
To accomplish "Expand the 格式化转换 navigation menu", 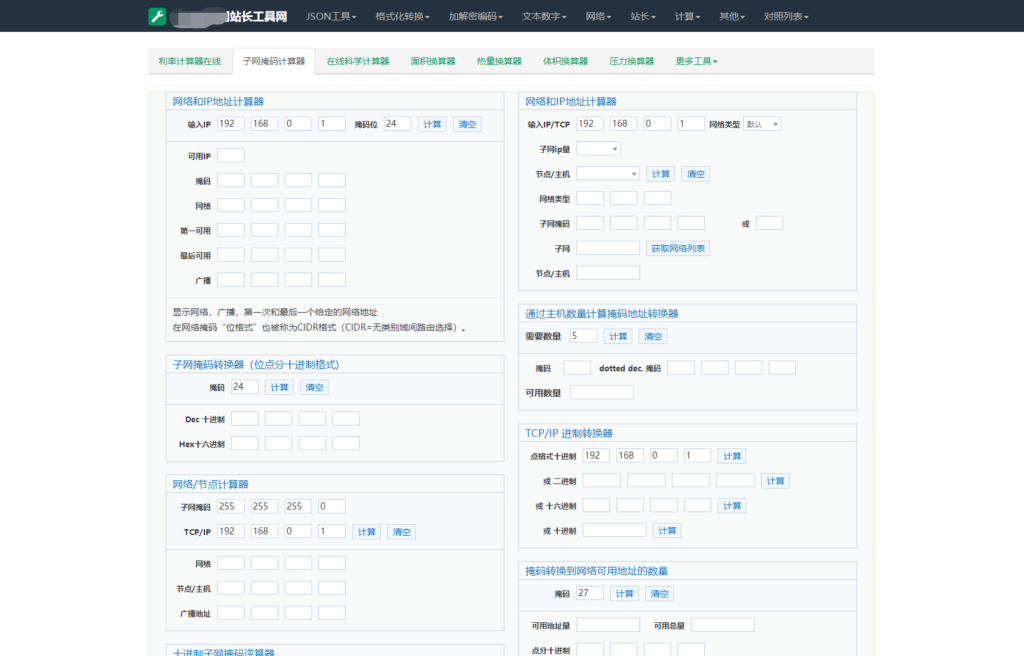I will click(402, 16).
